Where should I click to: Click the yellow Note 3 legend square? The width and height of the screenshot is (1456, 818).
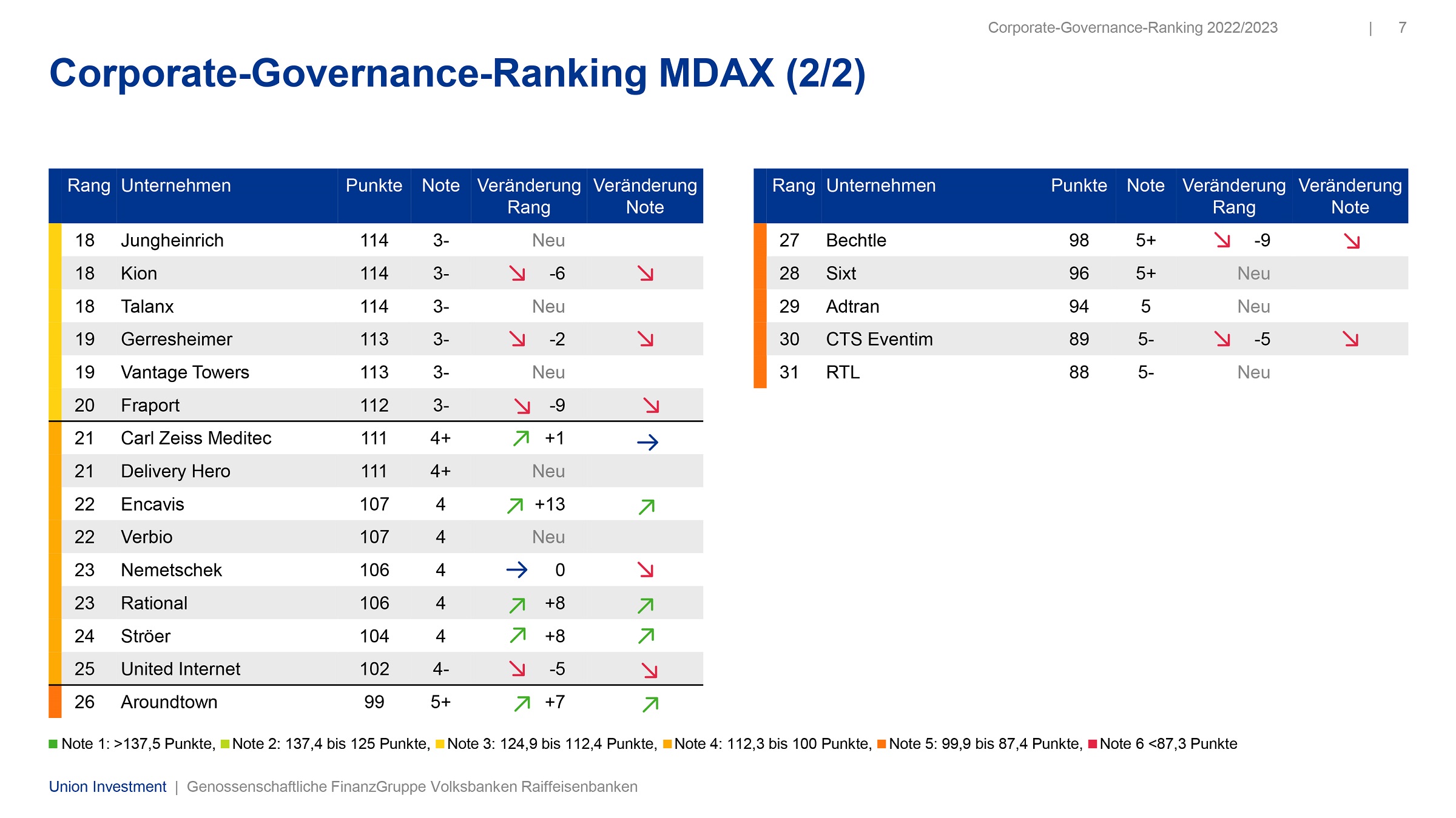pyautogui.click(x=440, y=744)
